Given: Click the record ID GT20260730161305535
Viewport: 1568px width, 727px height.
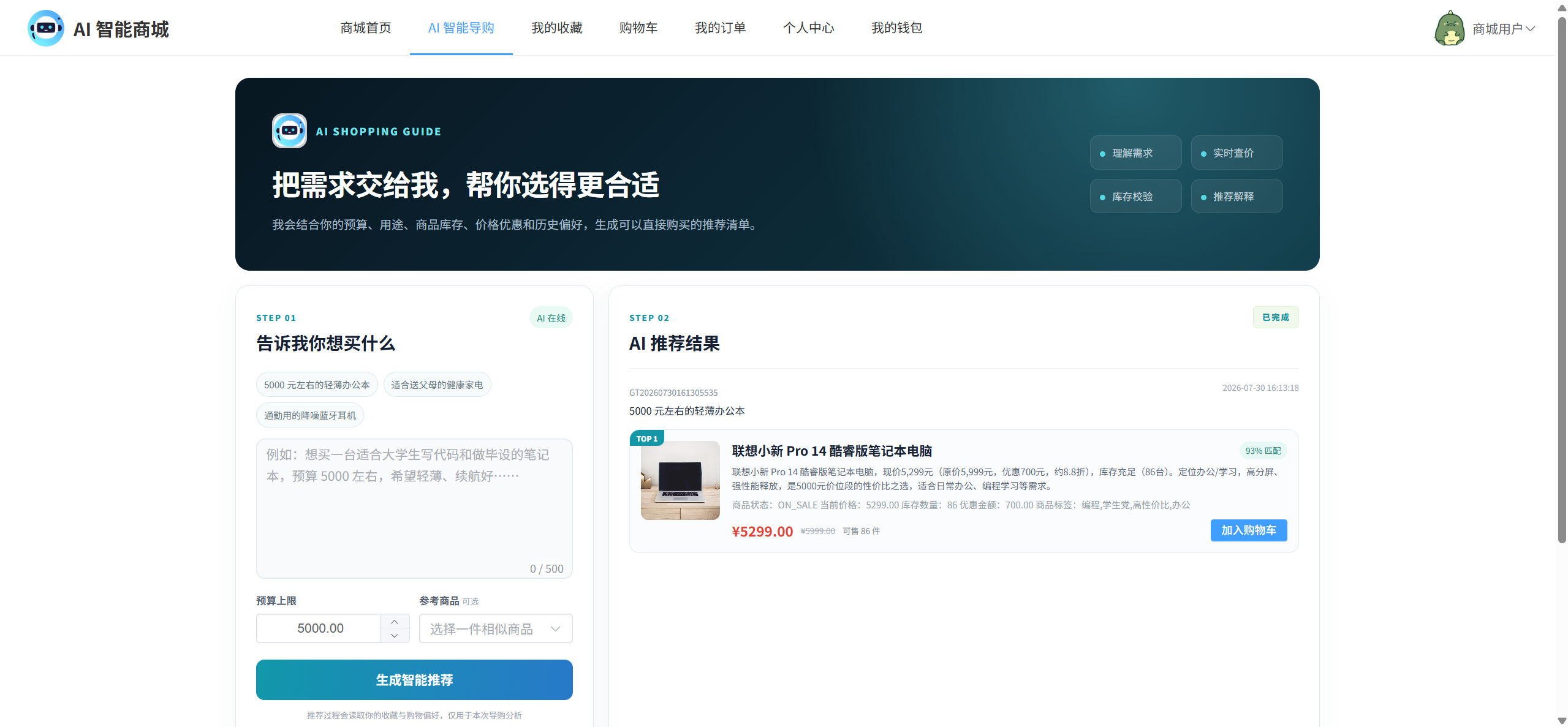Looking at the screenshot, I should (673, 393).
